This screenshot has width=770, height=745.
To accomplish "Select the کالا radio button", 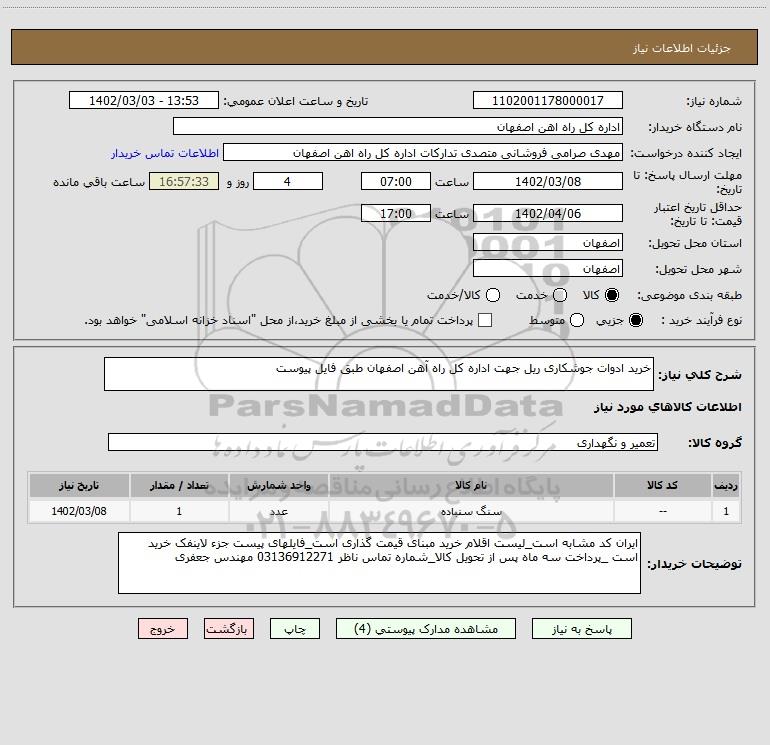I will (x=612, y=295).
